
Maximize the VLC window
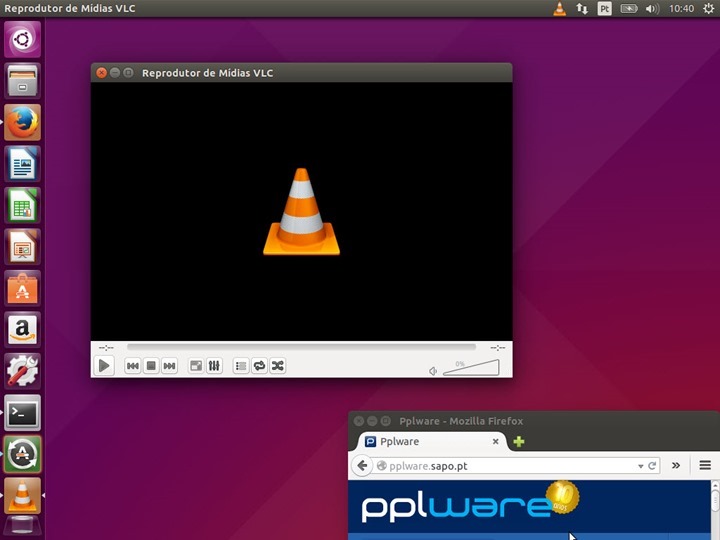(x=128, y=73)
